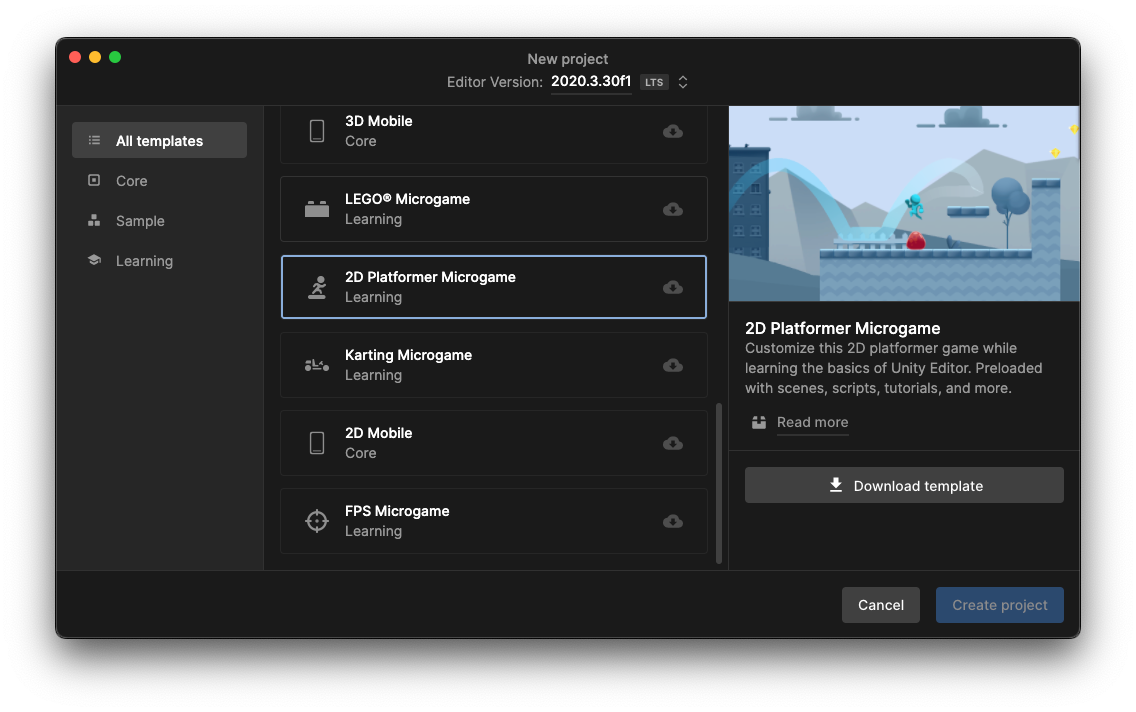
Task: Click the phone icon beside 3D Mobile
Action: pos(316,131)
